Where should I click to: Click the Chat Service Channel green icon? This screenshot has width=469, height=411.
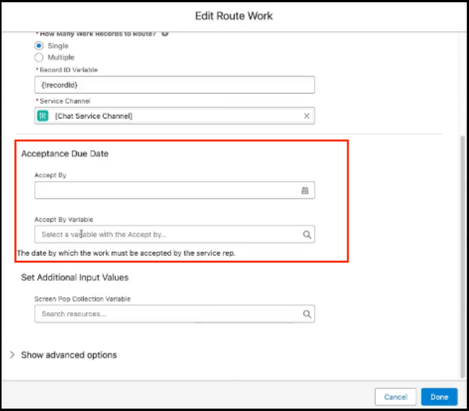[43, 116]
